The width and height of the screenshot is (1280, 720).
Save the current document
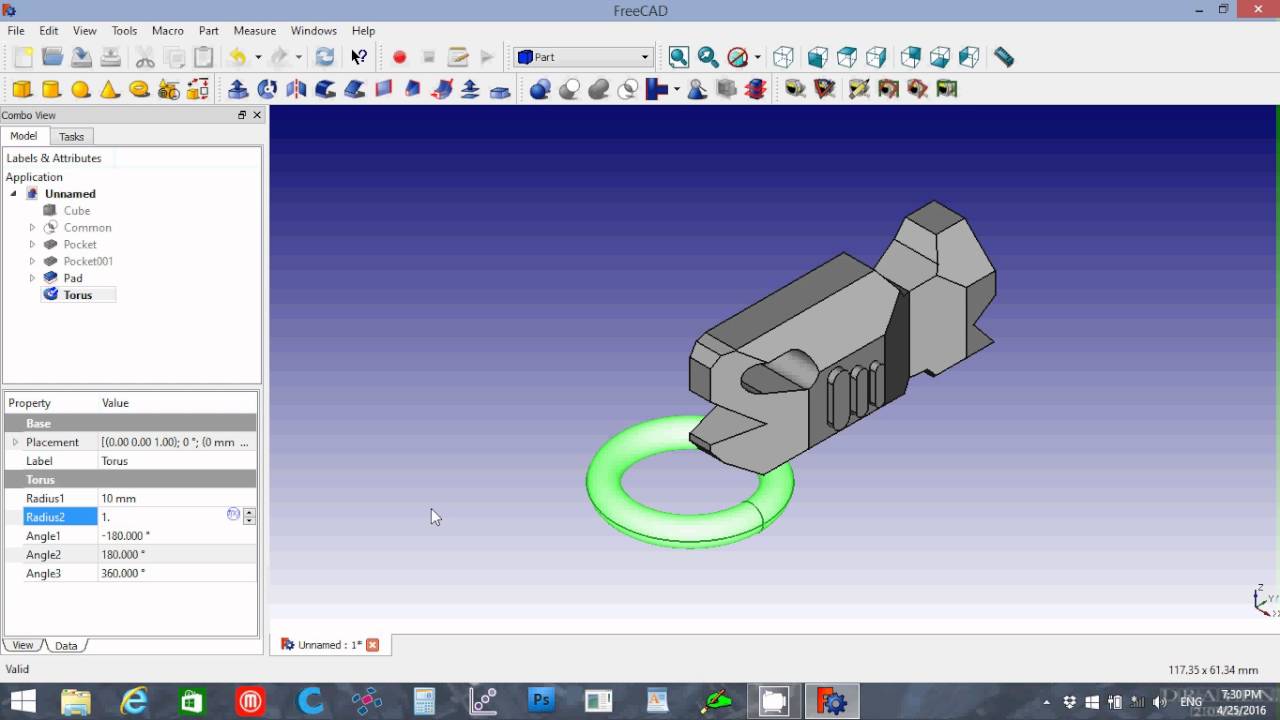pos(81,57)
